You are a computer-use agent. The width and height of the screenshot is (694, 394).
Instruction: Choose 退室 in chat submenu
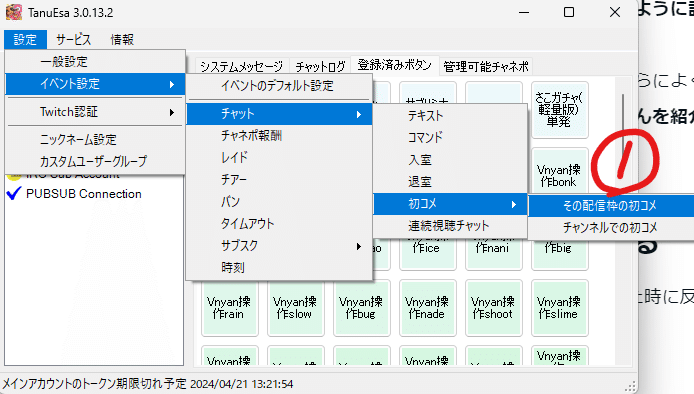click(450, 182)
